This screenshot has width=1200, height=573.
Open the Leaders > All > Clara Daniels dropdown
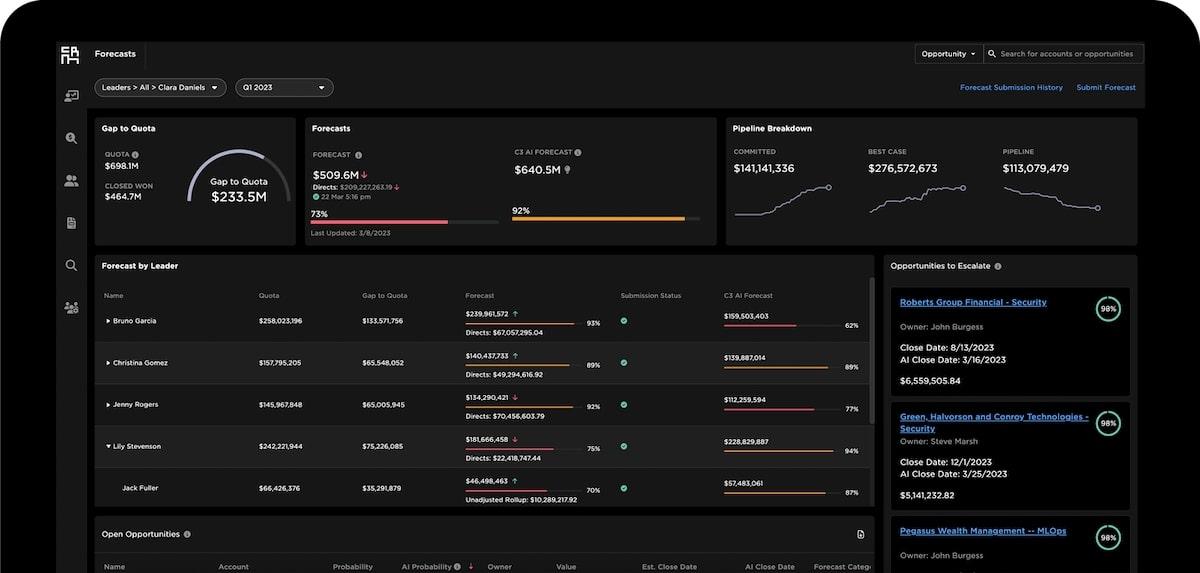pyautogui.click(x=160, y=88)
